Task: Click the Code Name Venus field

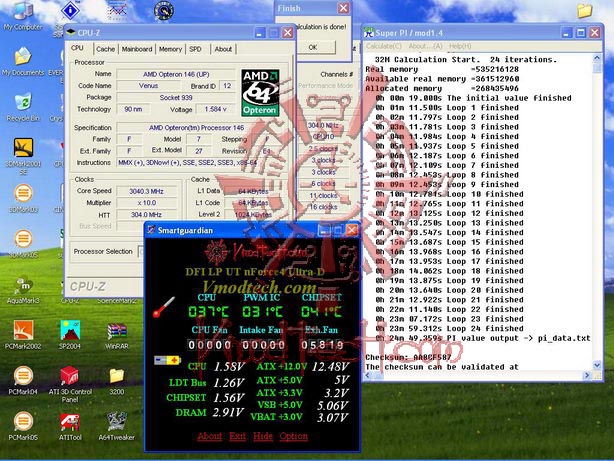Action: [x=148, y=86]
